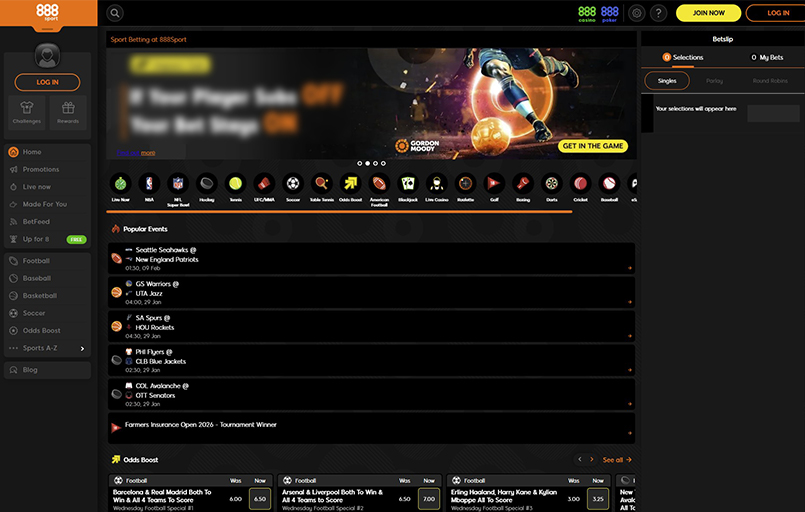Switch to My Bets tab
The image size is (805, 512).
(x=767, y=58)
